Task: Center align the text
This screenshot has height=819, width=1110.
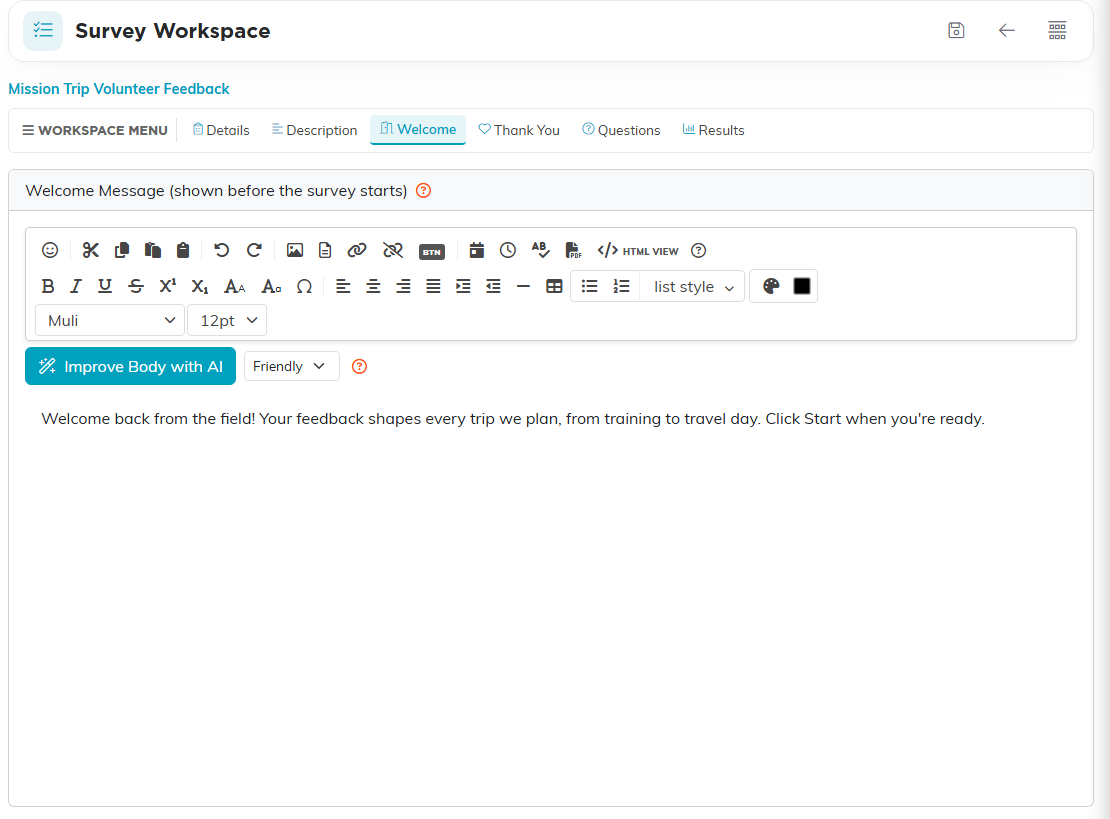Action: click(x=373, y=286)
